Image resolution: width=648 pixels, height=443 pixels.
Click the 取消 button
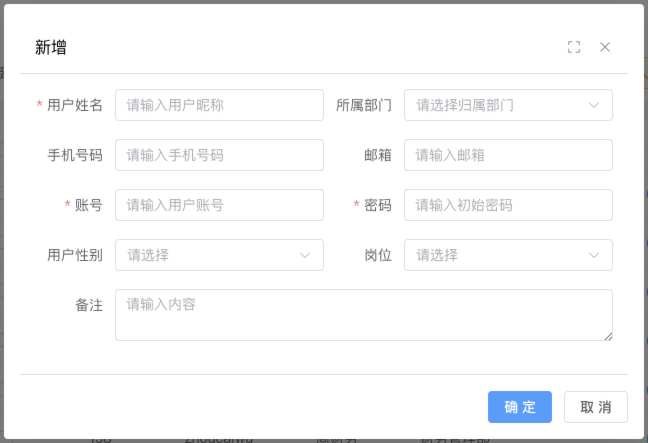coord(596,407)
